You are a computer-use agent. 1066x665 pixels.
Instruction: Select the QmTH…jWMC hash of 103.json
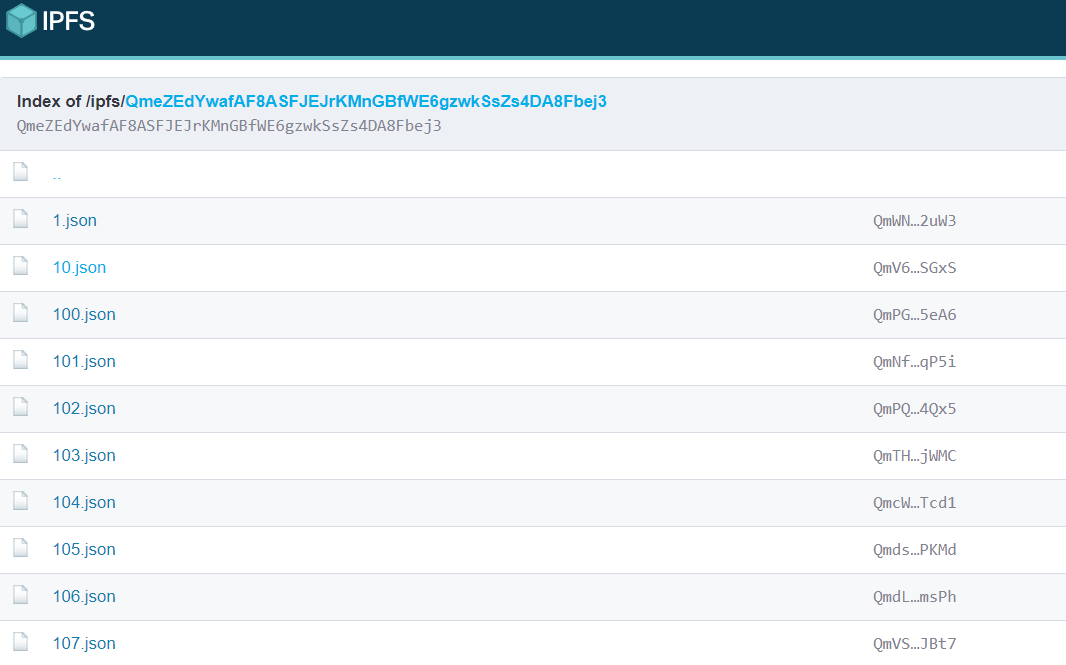pyautogui.click(x=914, y=455)
